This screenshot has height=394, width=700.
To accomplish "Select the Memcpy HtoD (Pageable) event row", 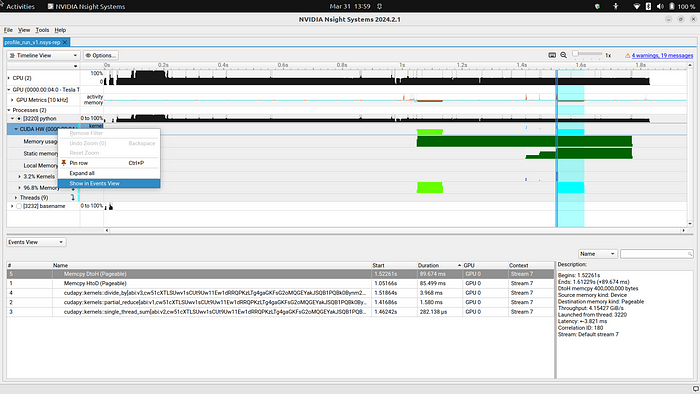I will 280,283.
